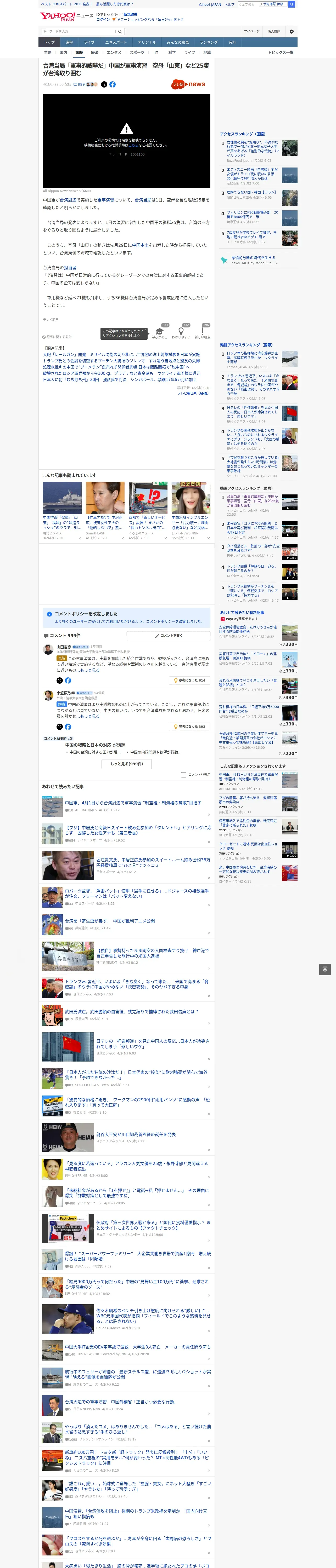Viewport: 336px width, 1568px height.
Task: Open the 中国軍、4月1日から台湾周辺で軍事演習 article
Action: tap(133, 803)
